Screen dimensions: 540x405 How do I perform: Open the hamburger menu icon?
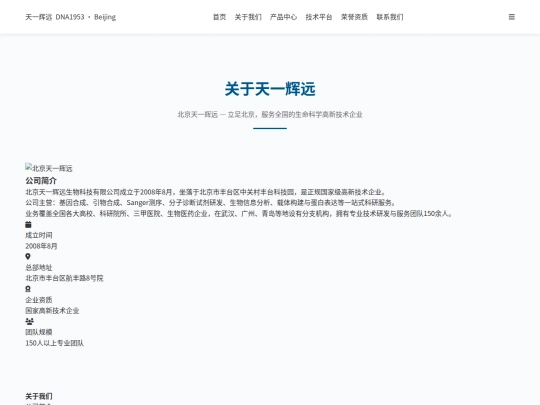pos(511,17)
